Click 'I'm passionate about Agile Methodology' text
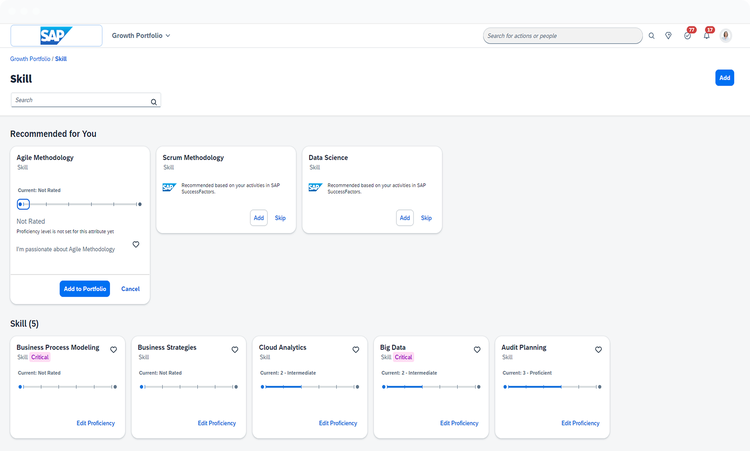750x451 pixels. [66, 249]
